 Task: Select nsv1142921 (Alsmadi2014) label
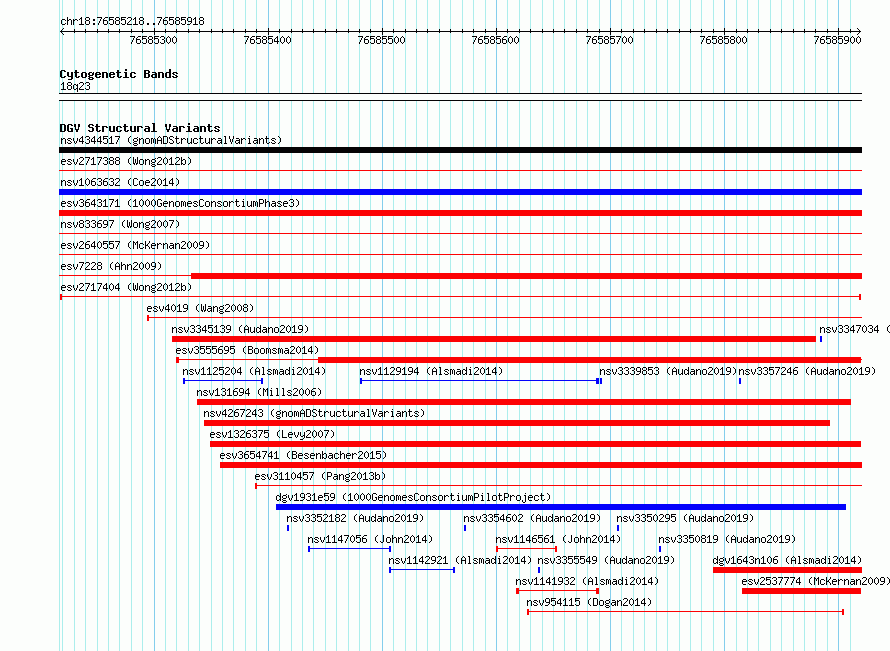pyautogui.click(x=460, y=560)
